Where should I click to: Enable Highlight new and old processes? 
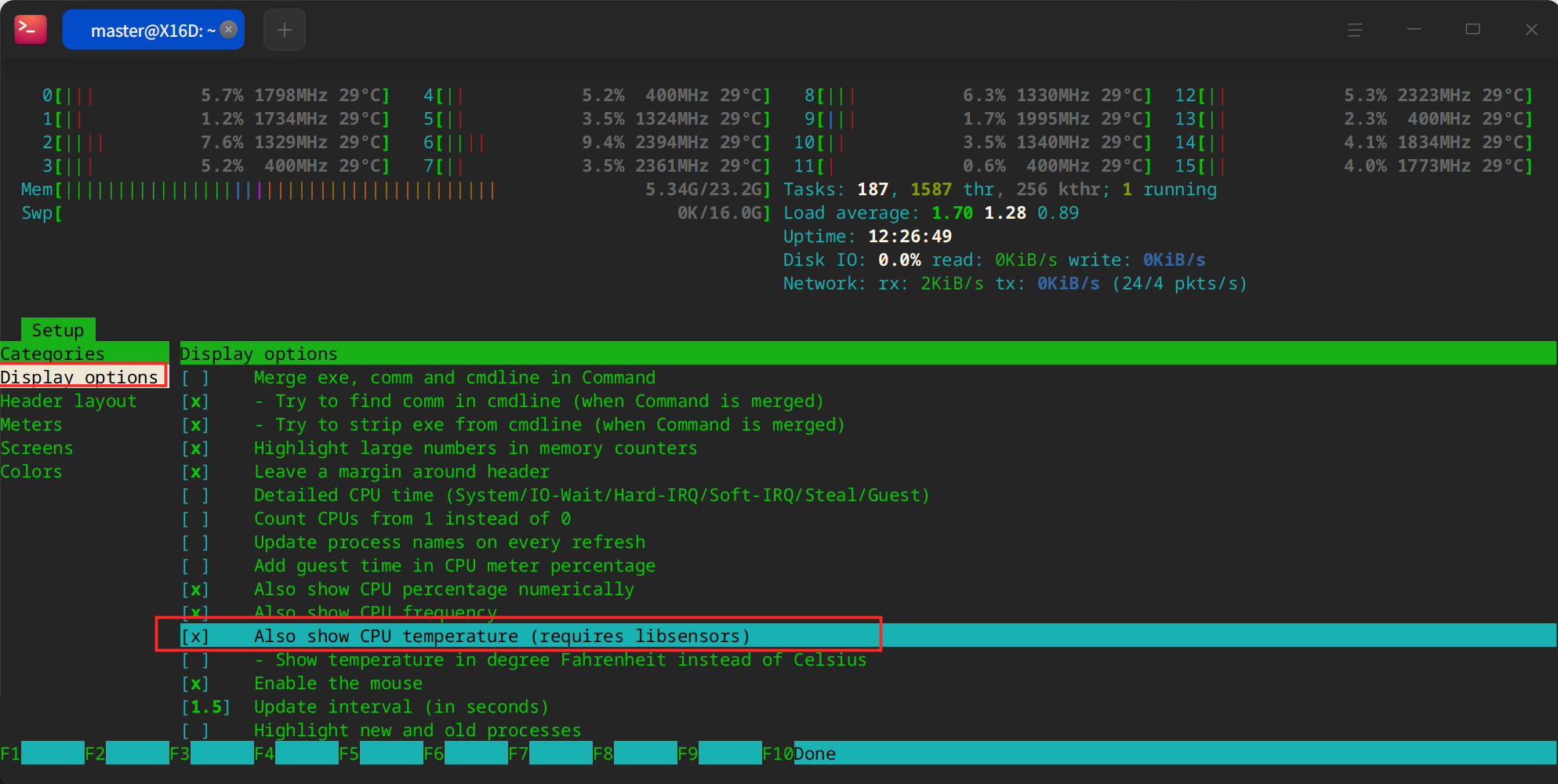[195, 731]
